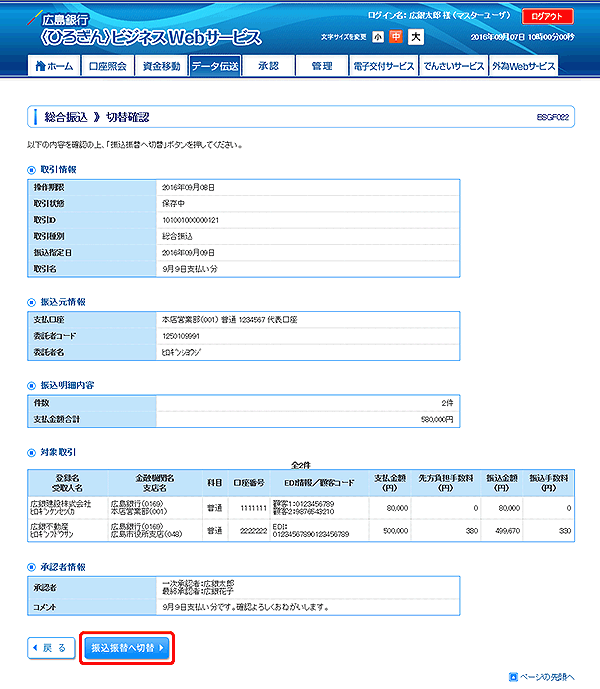Open the ホーム tab
The image size is (600, 689).
tap(54, 66)
